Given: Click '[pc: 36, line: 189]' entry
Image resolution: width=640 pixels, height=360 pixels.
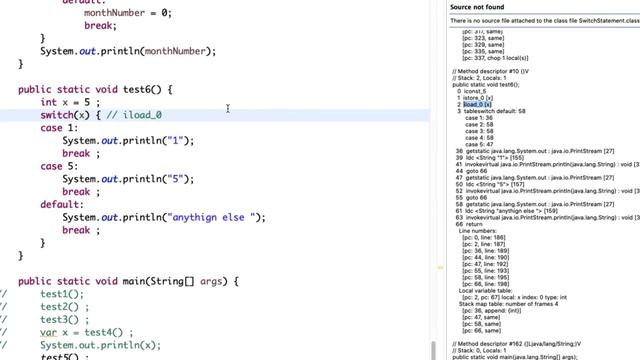Looking at the screenshot, I should pos(486,251).
